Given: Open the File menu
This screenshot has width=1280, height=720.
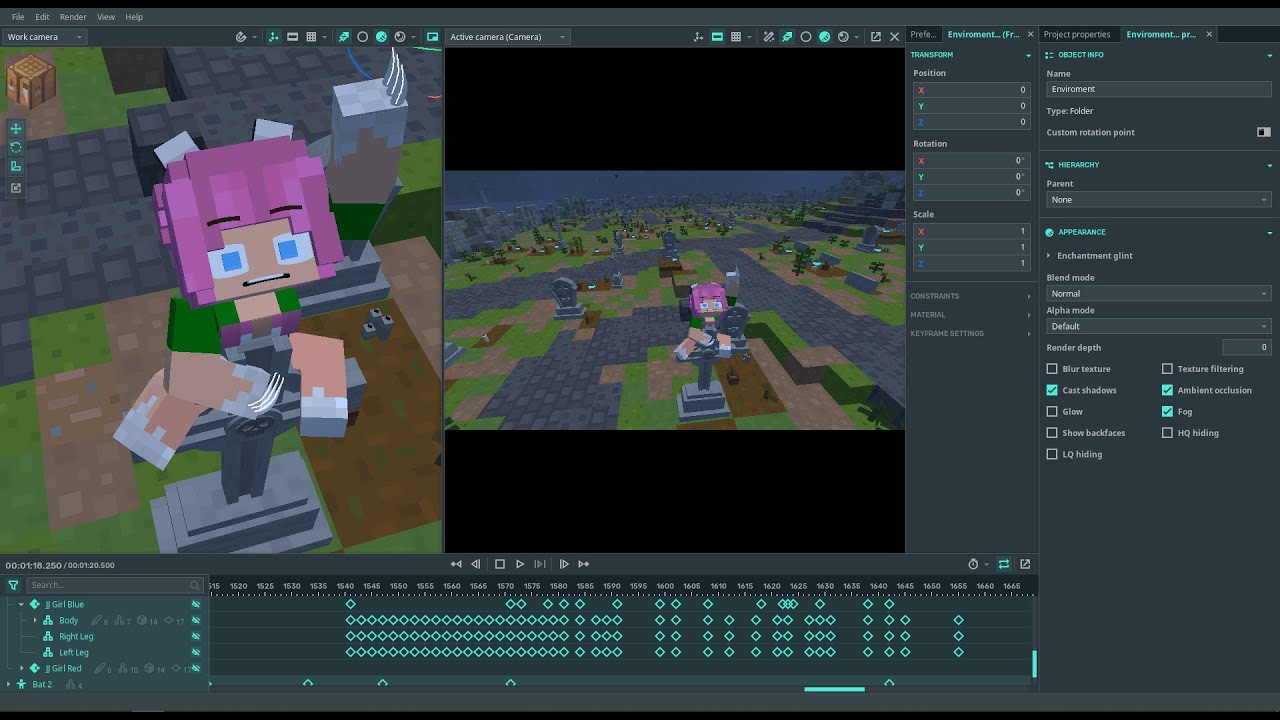Looking at the screenshot, I should tap(18, 17).
